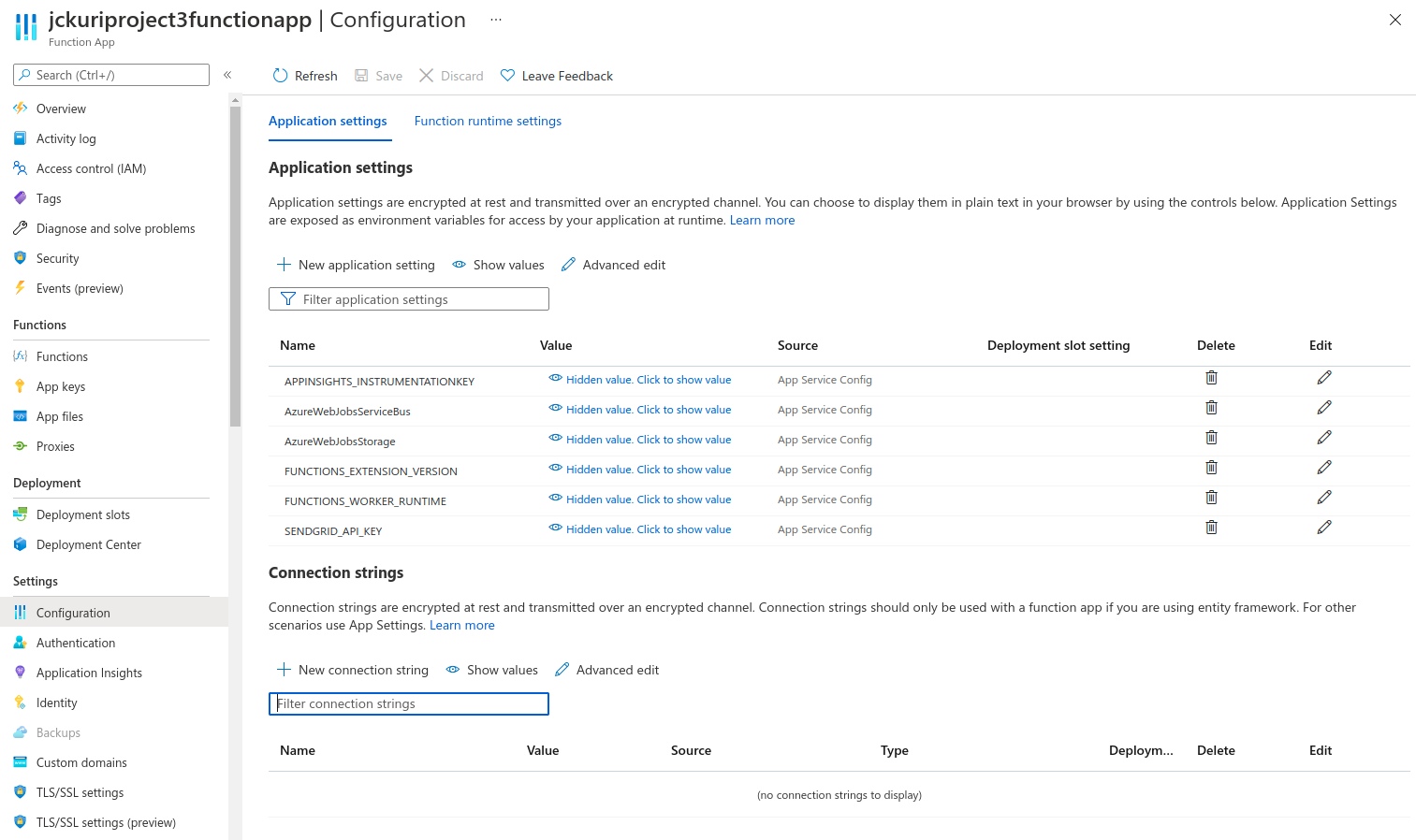Reveal AzureWebJobsServiceBus hidden value
Screen dimensions: 1416x840
640,410
